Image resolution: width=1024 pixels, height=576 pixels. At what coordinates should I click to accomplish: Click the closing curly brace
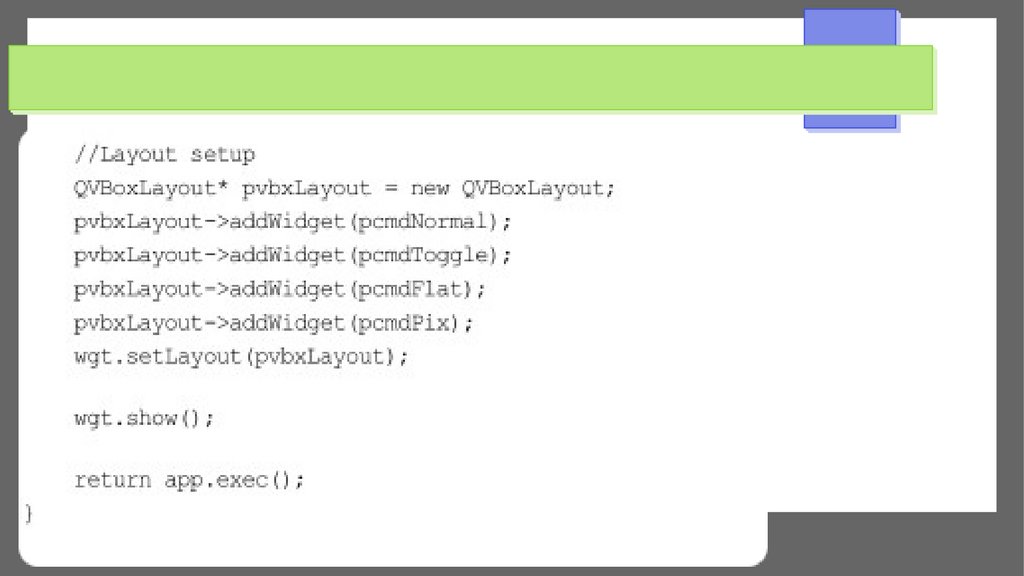coord(29,514)
